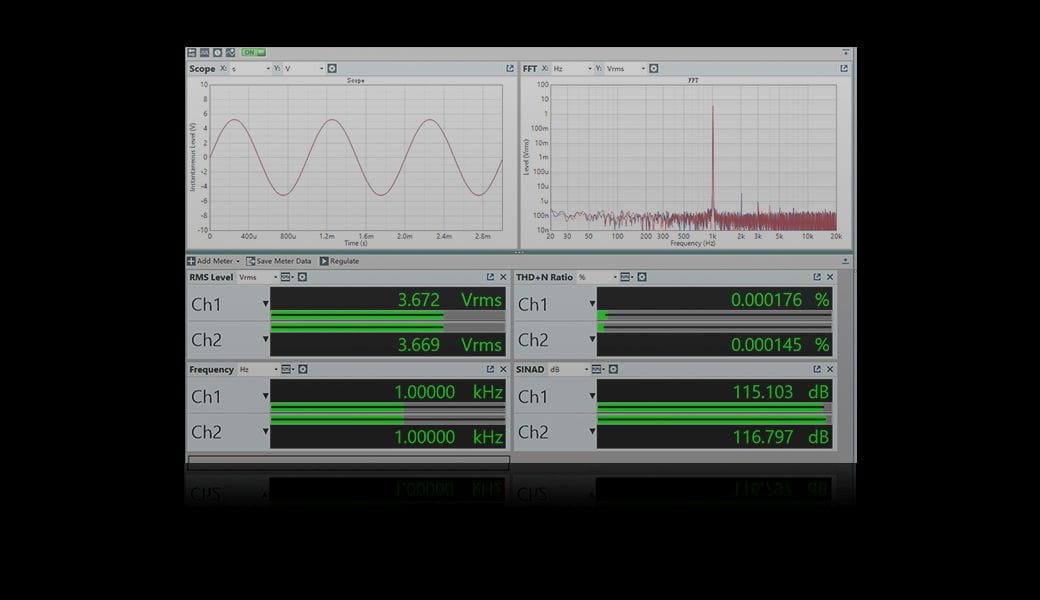Click the Regulate button
This screenshot has width=1040, height=600.
[x=339, y=261]
